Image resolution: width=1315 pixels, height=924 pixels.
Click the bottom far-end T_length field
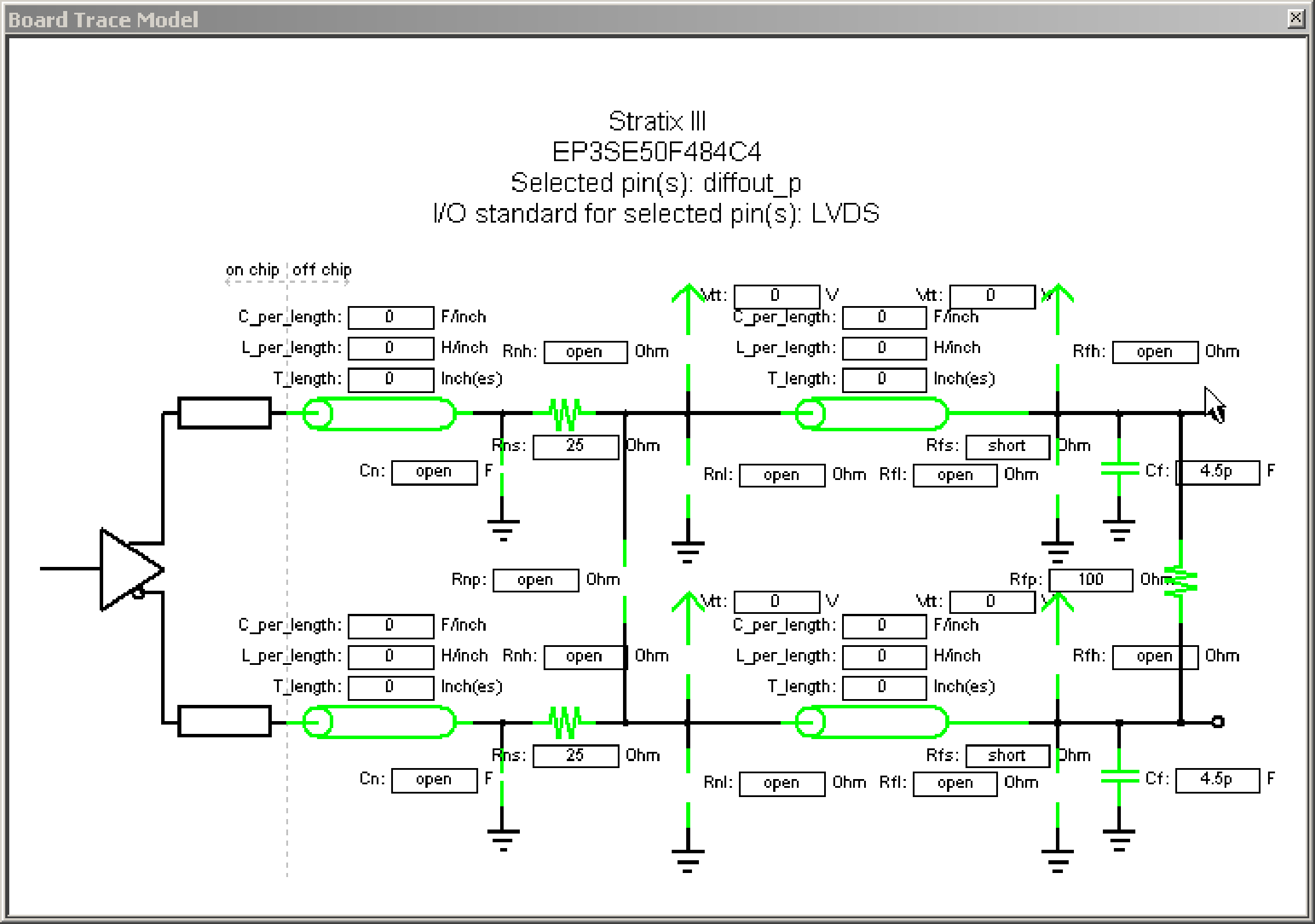[x=883, y=687]
